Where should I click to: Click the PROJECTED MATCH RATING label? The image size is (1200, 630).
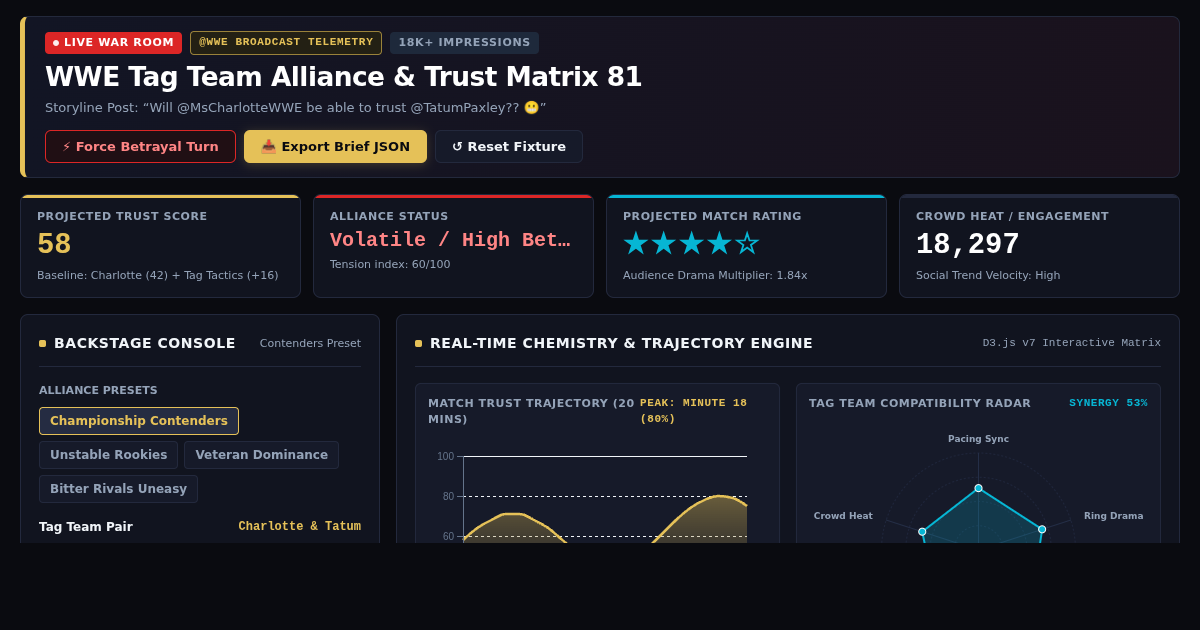pos(712,216)
